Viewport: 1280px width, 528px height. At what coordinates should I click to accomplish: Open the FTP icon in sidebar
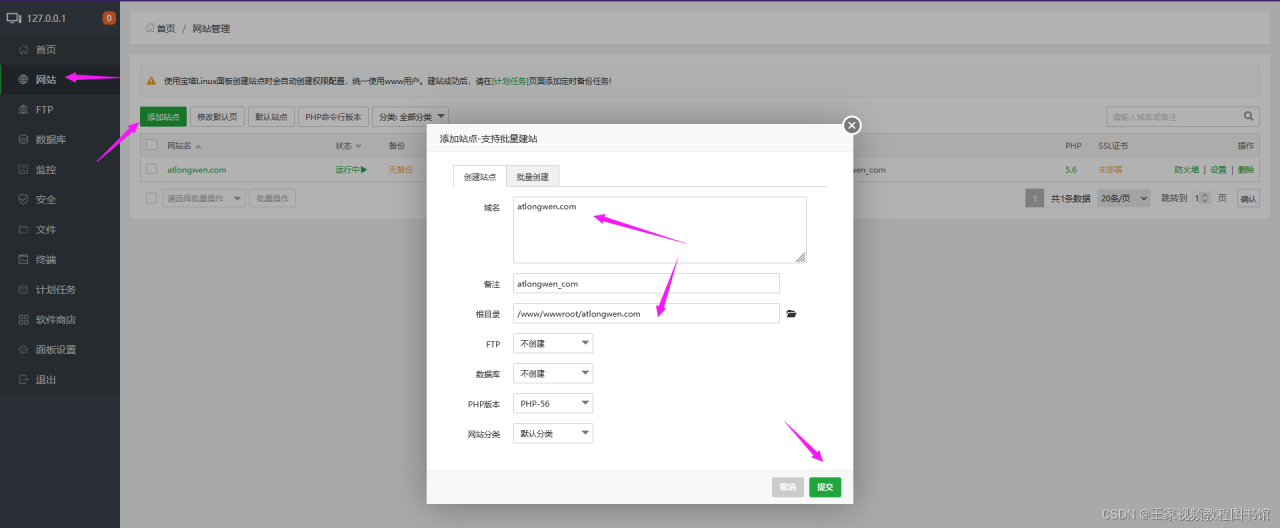coord(23,109)
